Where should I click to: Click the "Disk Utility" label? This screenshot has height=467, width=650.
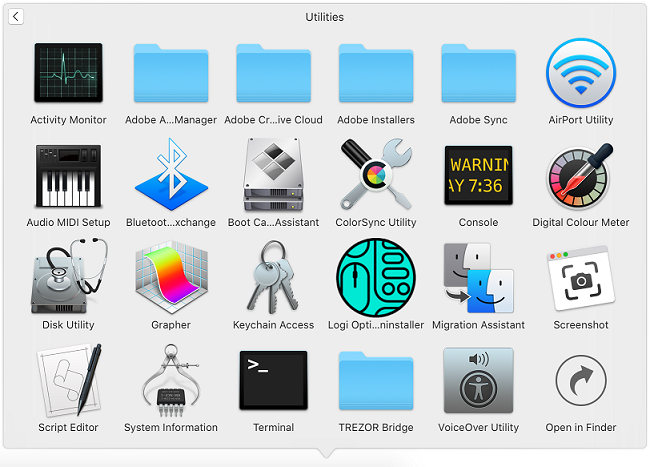tap(68, 325)
